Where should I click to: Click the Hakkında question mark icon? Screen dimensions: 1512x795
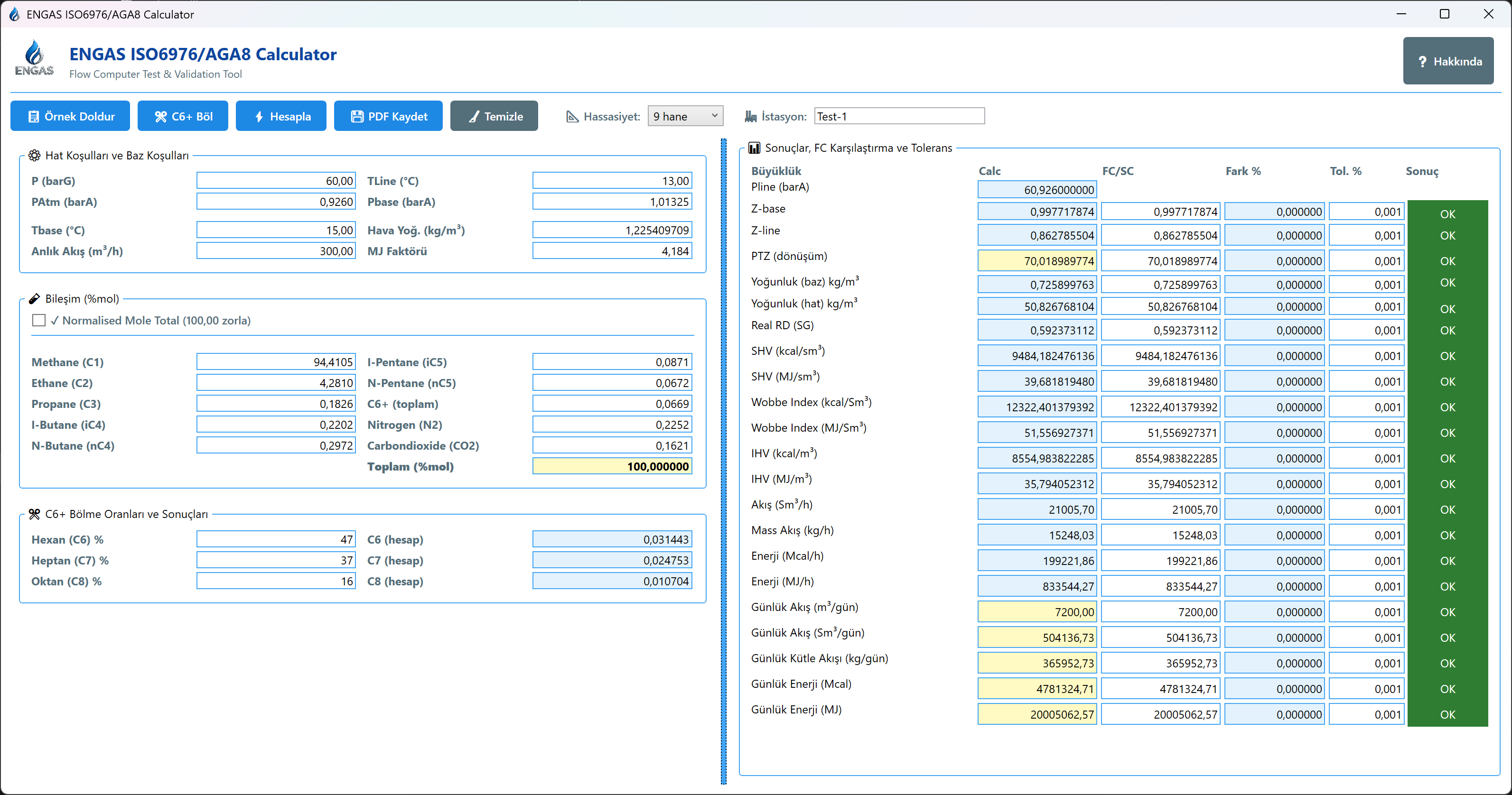point(1422,62)
